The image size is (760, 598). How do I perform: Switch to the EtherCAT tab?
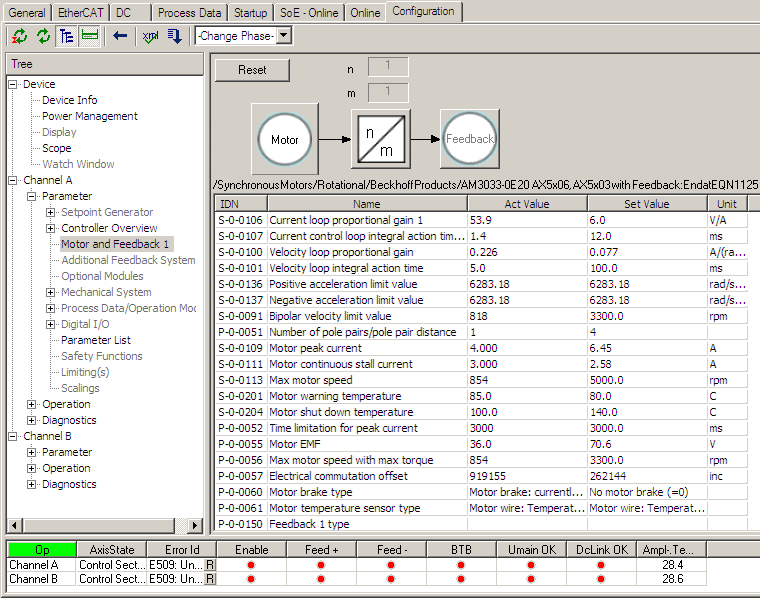click(x=80, y=13)
